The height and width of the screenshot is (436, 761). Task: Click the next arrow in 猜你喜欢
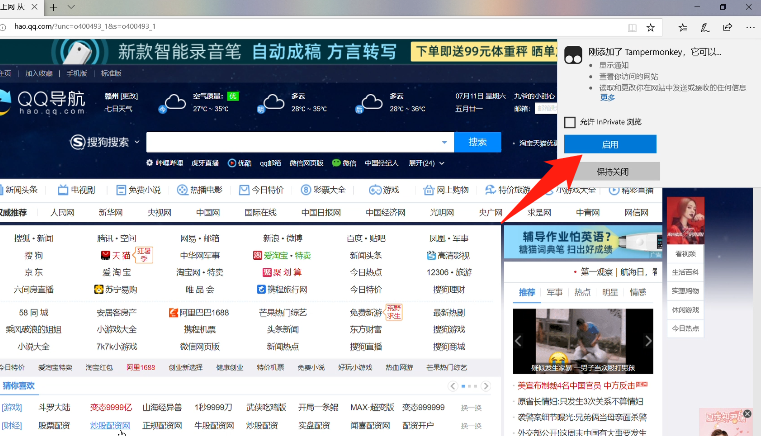tap(486, 386)
